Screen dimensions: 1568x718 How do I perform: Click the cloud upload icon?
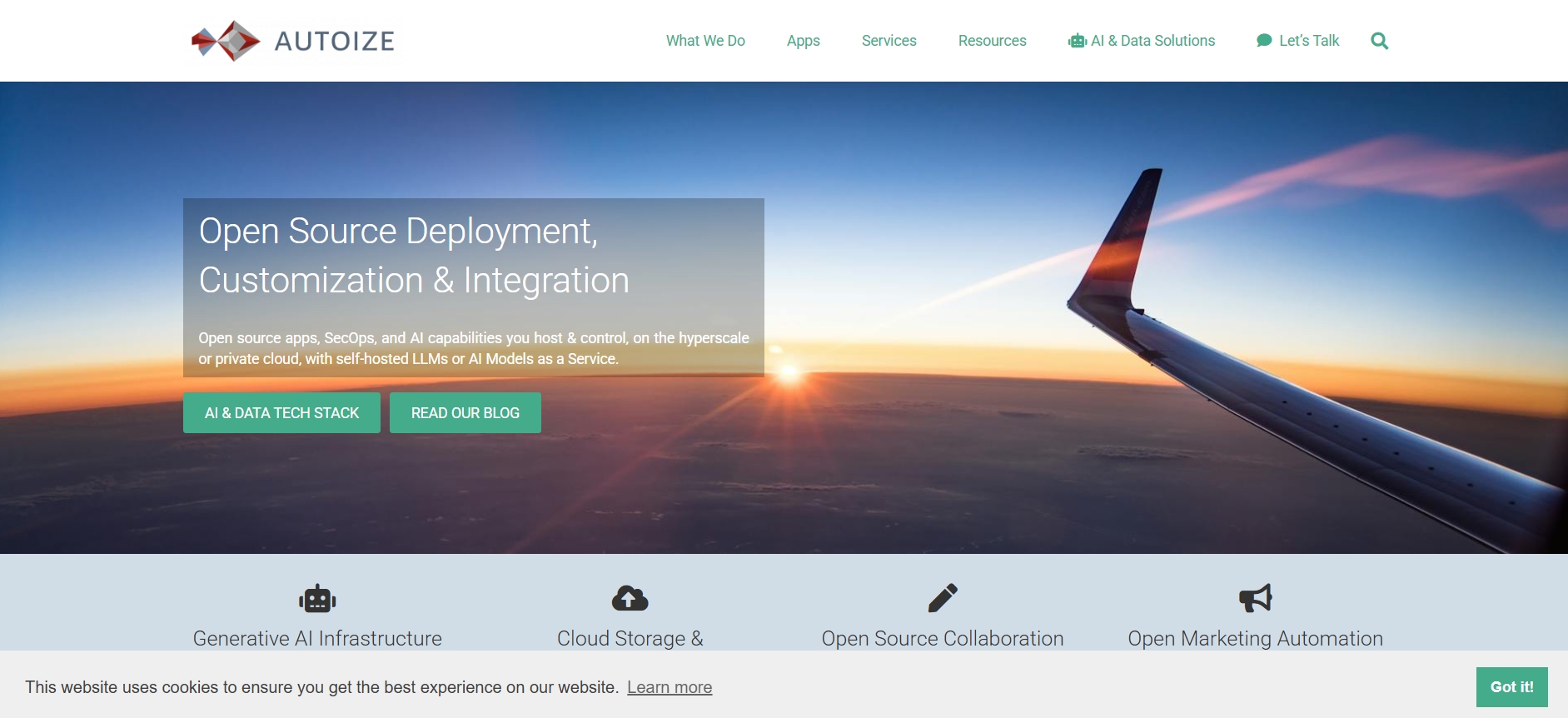[630, 598]
